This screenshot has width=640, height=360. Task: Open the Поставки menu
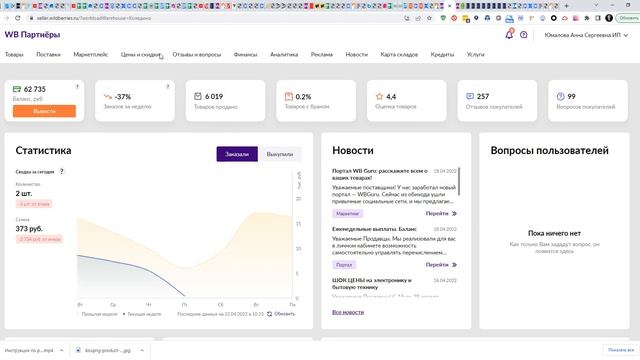(48, 54)
